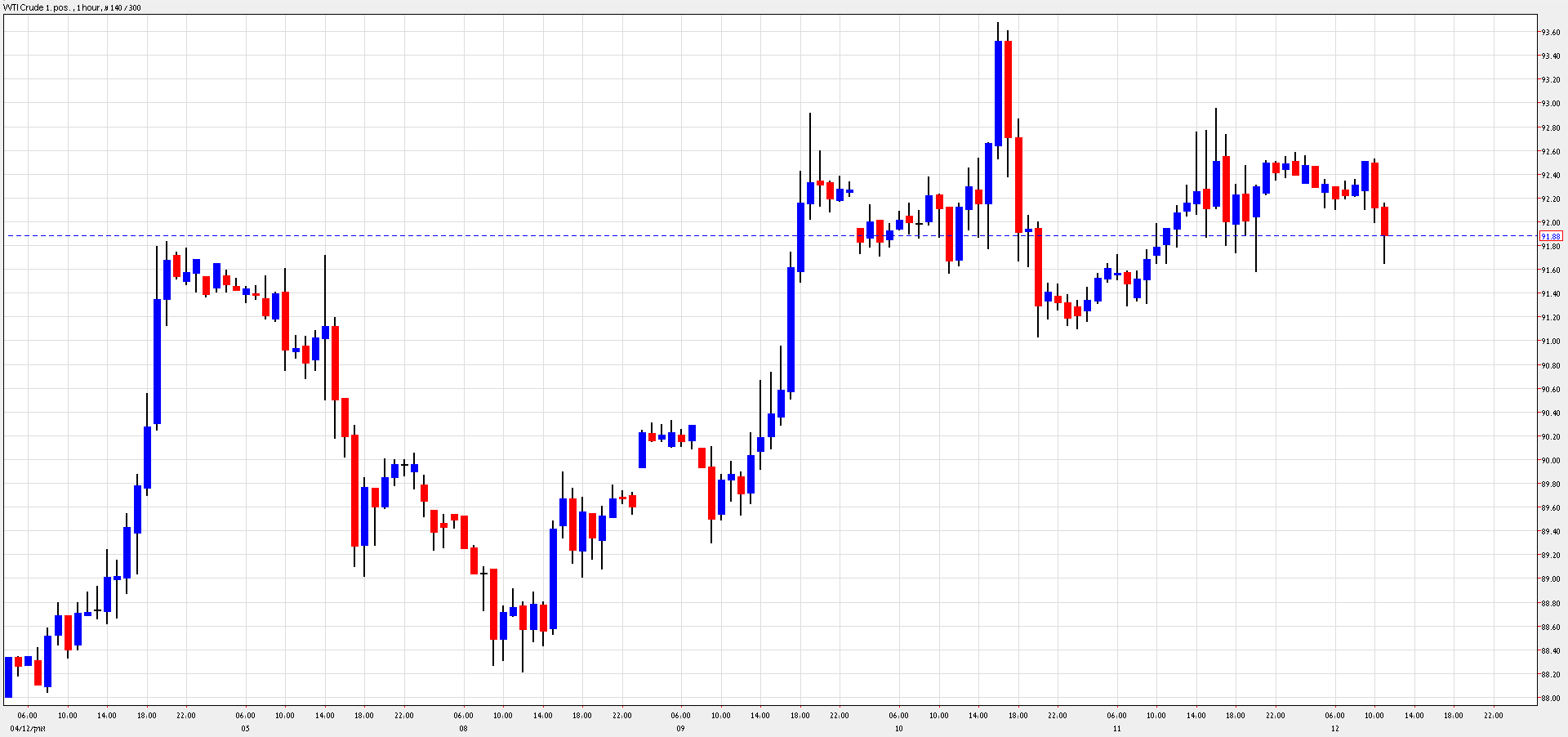Image resolution: width=1568 pixels, height=737 pixels.
Task: Select the 90.20 price axis label
Action: [1550, 437]
